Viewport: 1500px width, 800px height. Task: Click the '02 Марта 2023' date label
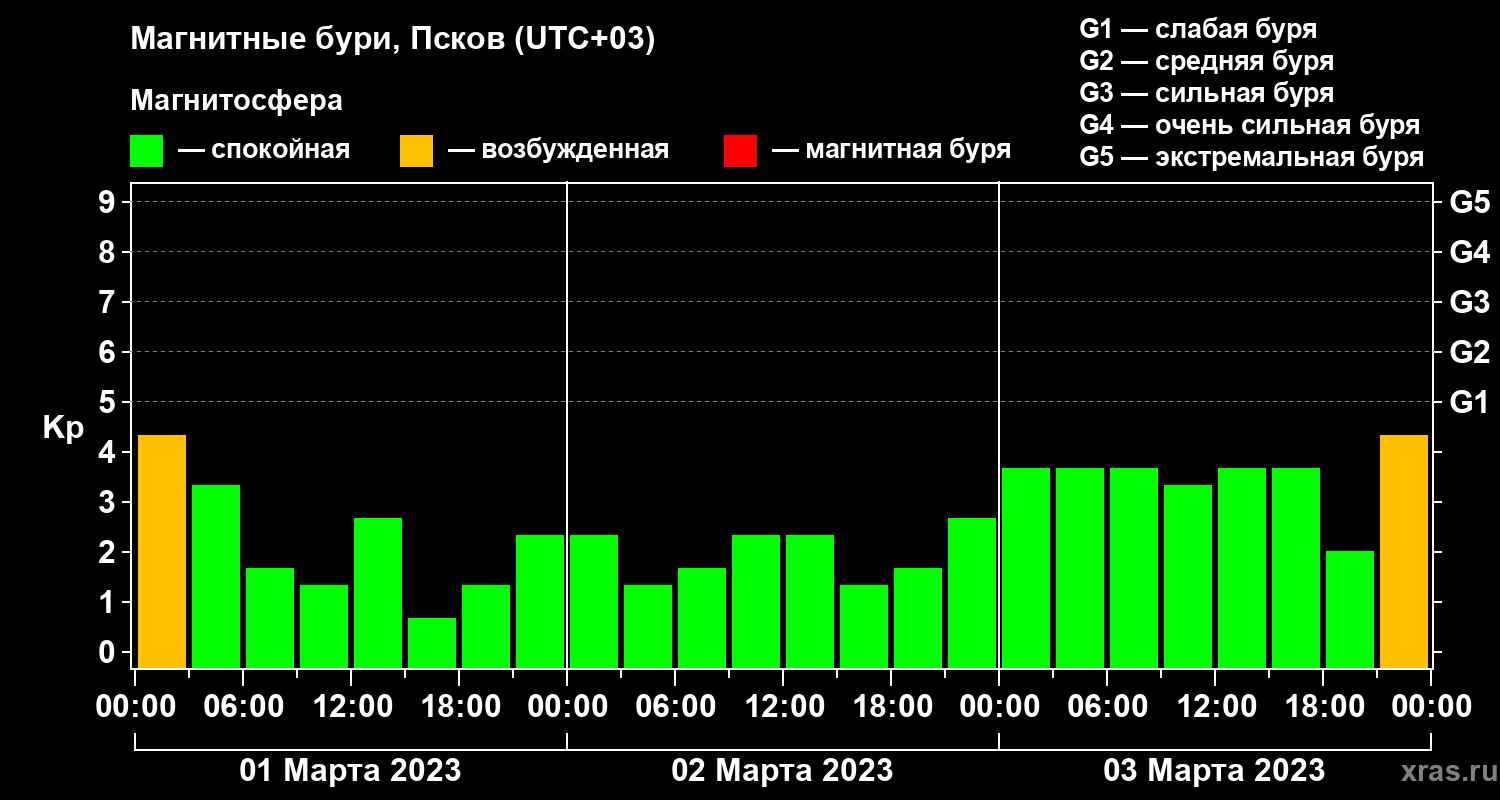click(x=783, y=771)
